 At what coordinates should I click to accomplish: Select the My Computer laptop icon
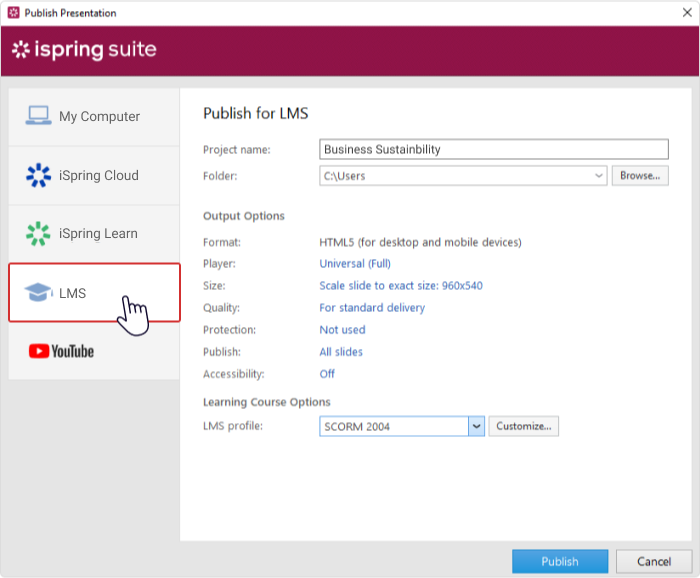click(x=38, y=116)
